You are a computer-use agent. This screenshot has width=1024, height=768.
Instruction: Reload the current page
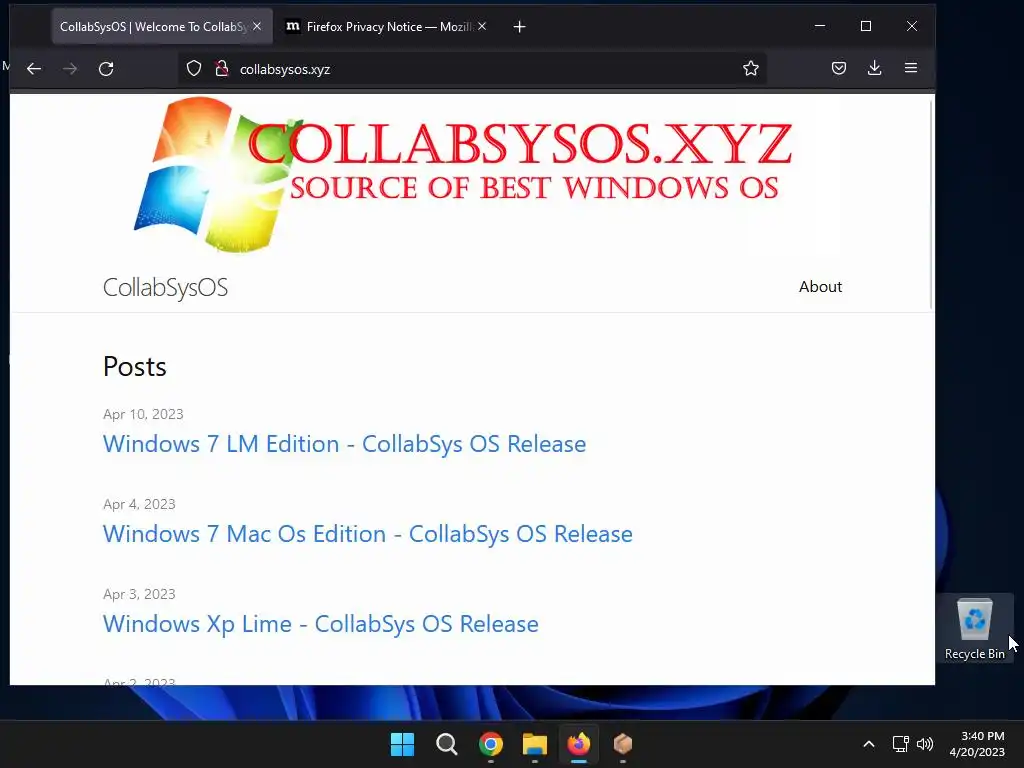tap(106, 69)
